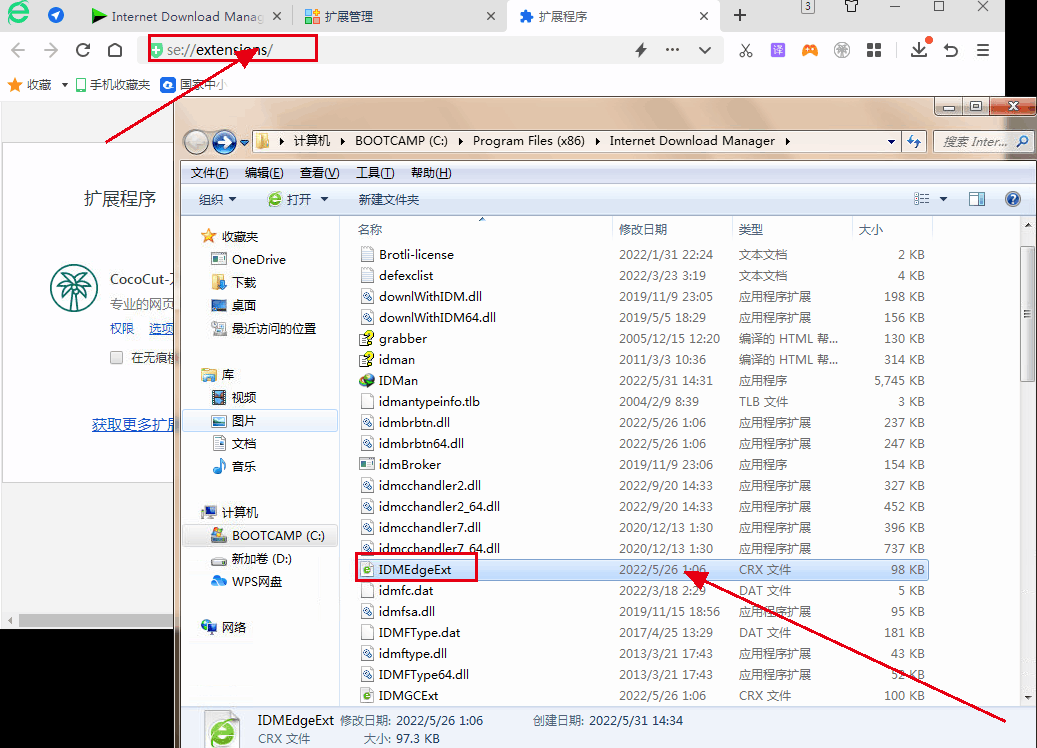Open the 查看(V) menu

(x=319, y=173)
